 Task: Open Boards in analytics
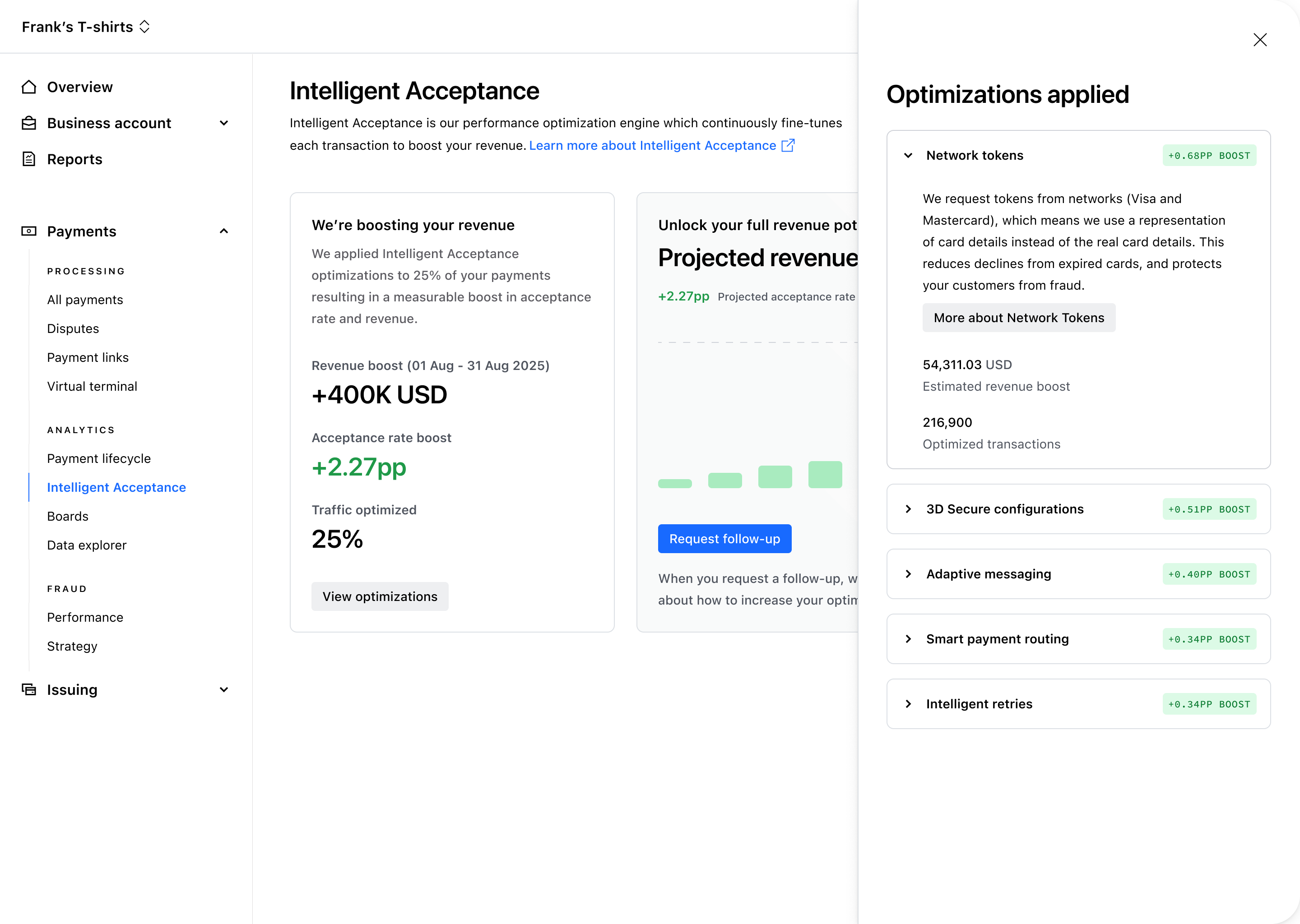[x=68, y=516]
